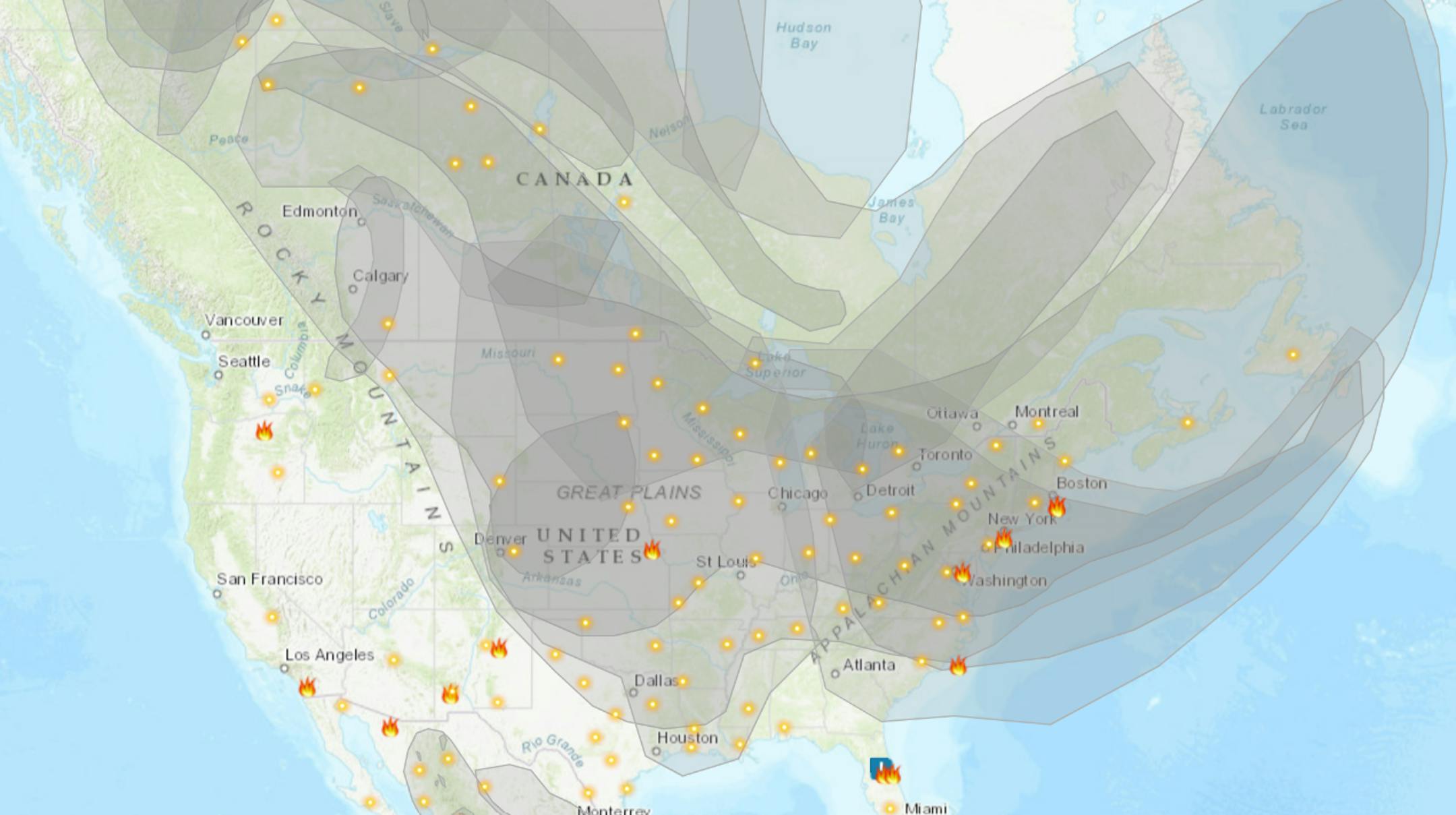The width and height of the screenshot is (1456, 815).
Task: Click the fire icon south of Seattle
Action: pyautogui.click(x=264, y=431)
